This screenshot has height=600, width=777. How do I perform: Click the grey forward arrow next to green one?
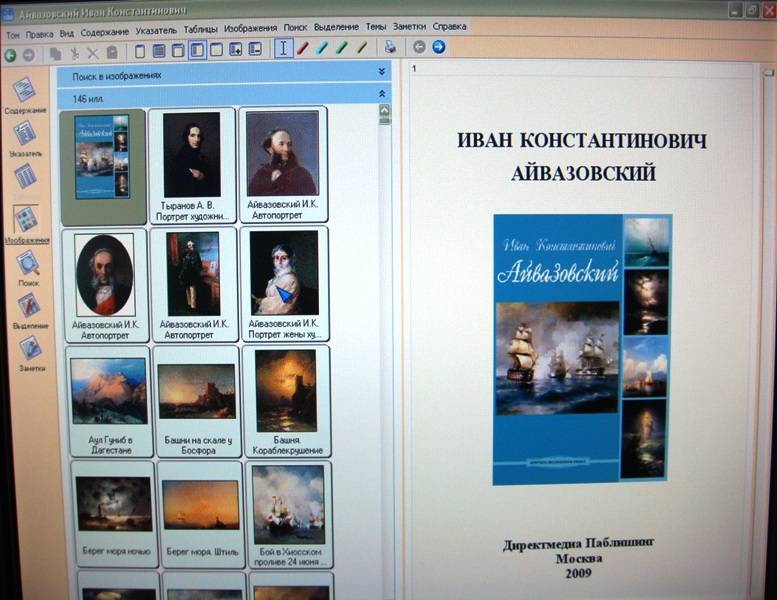click(x=29, y=55)
